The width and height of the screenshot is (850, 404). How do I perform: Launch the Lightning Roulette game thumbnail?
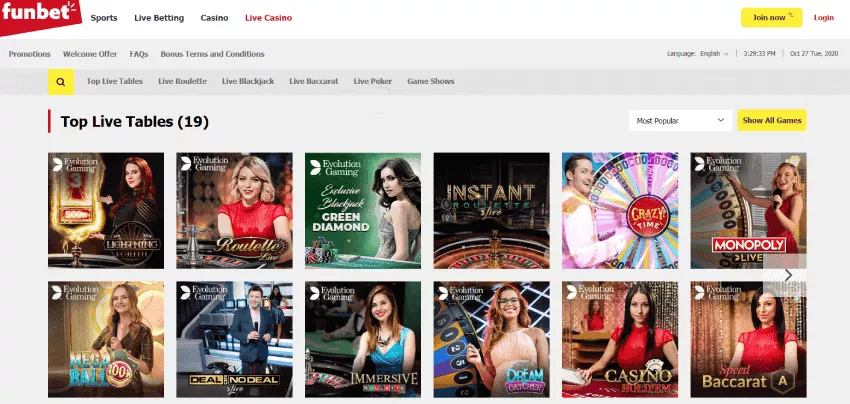click(106, 210)
